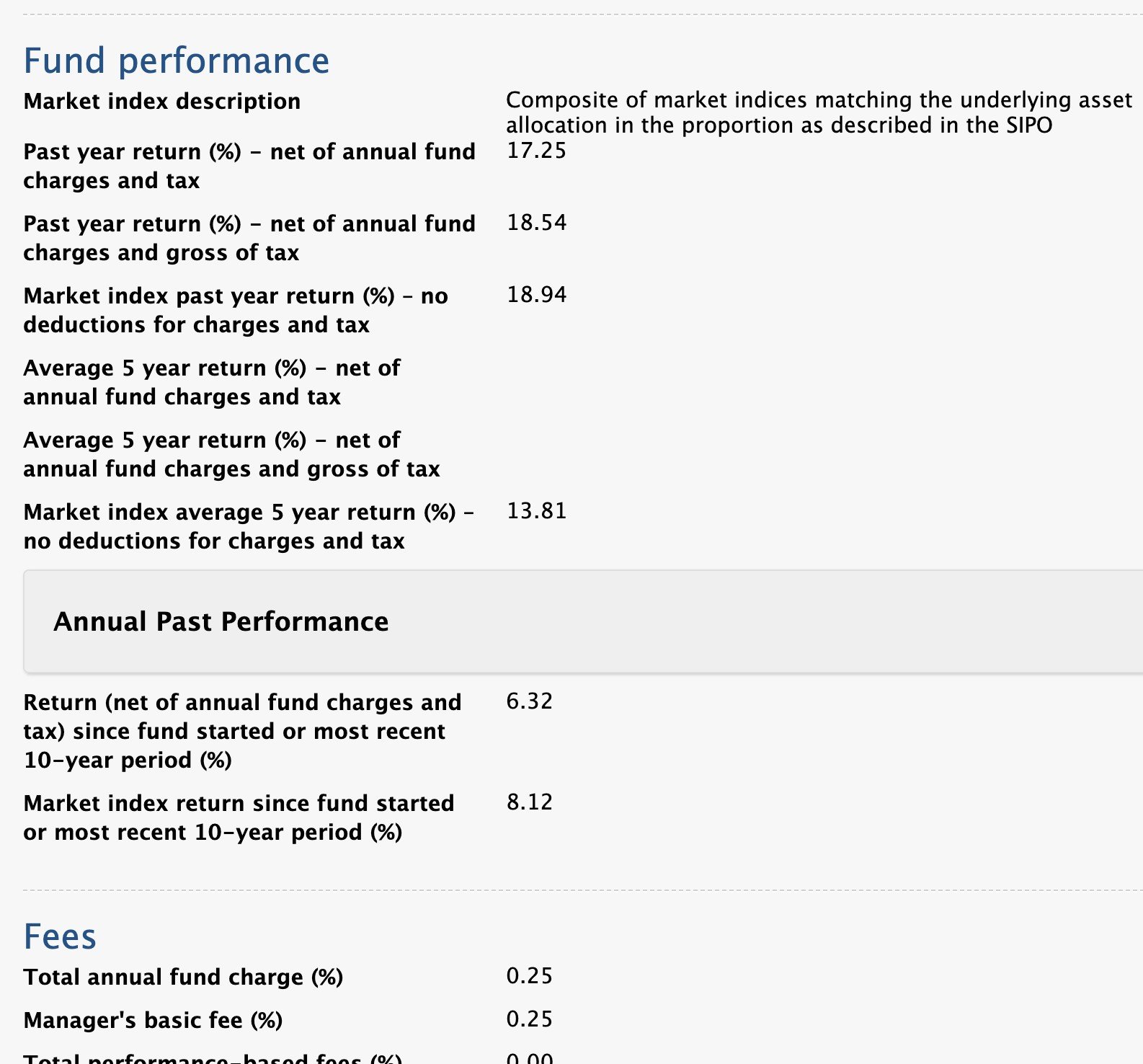The height and width of the screenshot is (1064, 1143).
Task: Click the 6.32 since fund started return
Action: pos(530,701)
